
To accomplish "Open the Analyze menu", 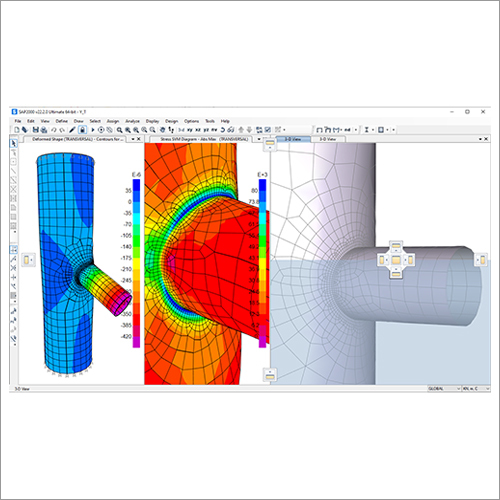I will tap(132, 121).
